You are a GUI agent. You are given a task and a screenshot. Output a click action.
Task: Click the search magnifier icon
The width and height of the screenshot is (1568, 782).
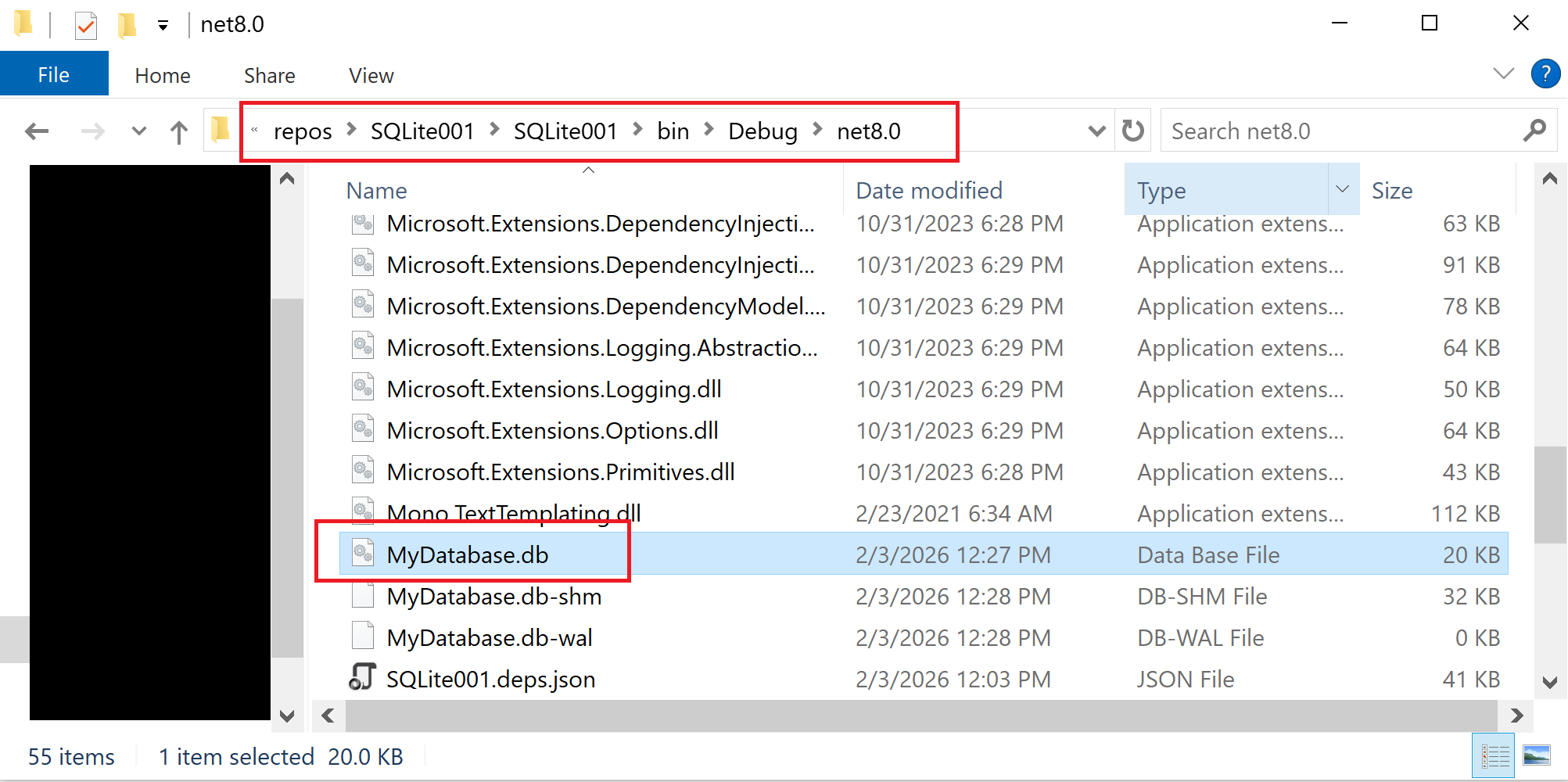1534,131
